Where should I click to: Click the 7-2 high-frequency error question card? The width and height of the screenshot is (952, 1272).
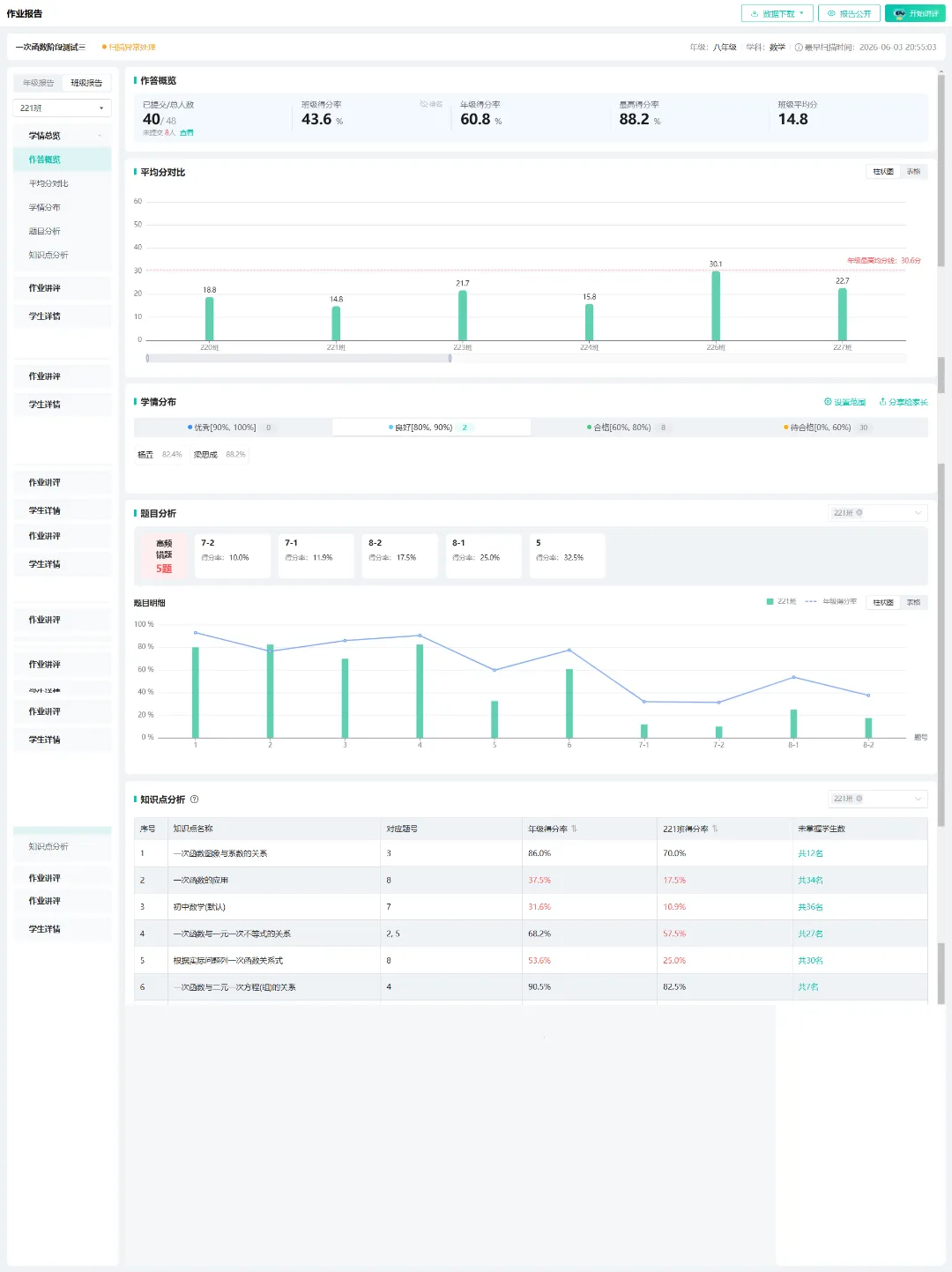point(233,555)
